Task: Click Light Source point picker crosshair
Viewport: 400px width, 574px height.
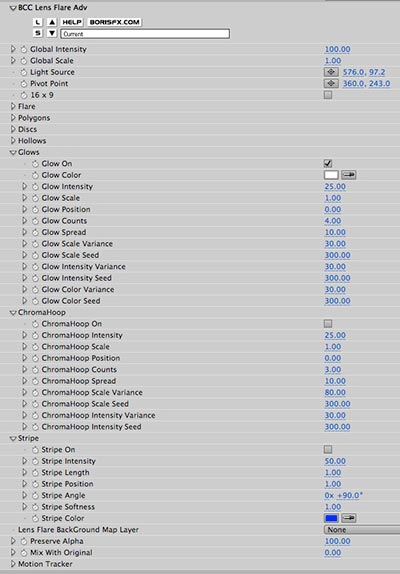Action: click(331, 72)
